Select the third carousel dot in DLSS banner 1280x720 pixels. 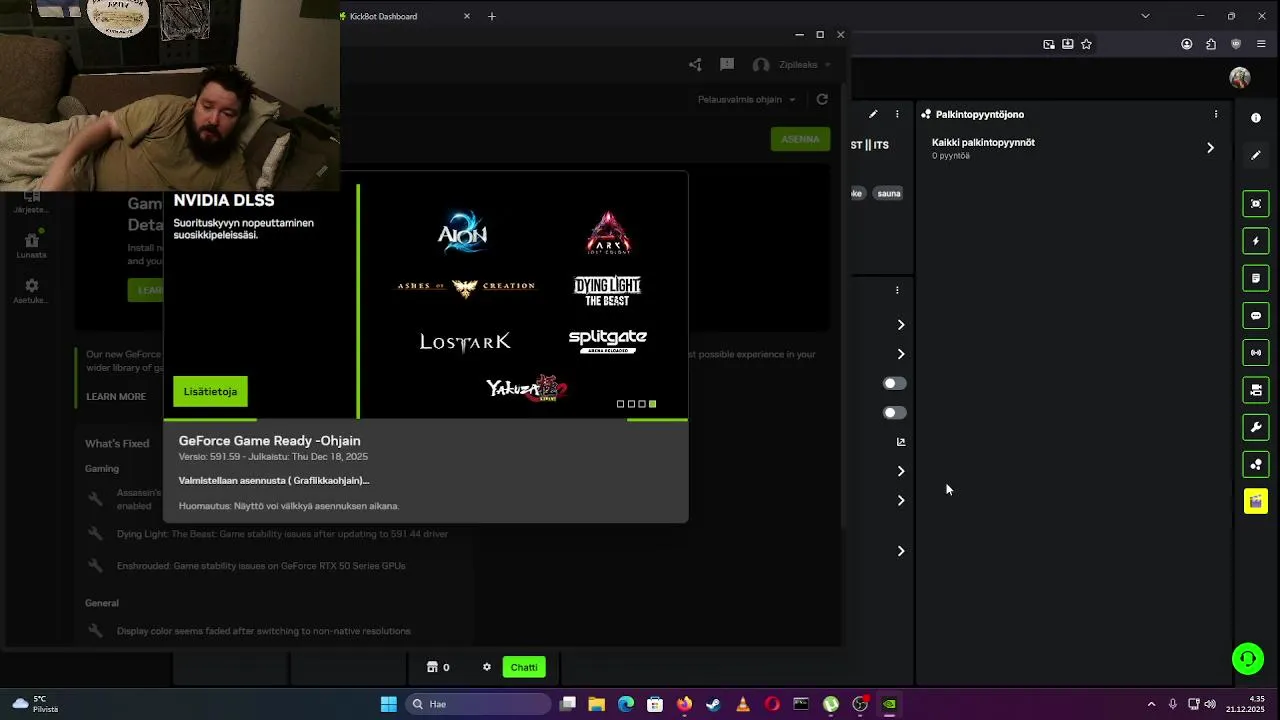[642, 404]
